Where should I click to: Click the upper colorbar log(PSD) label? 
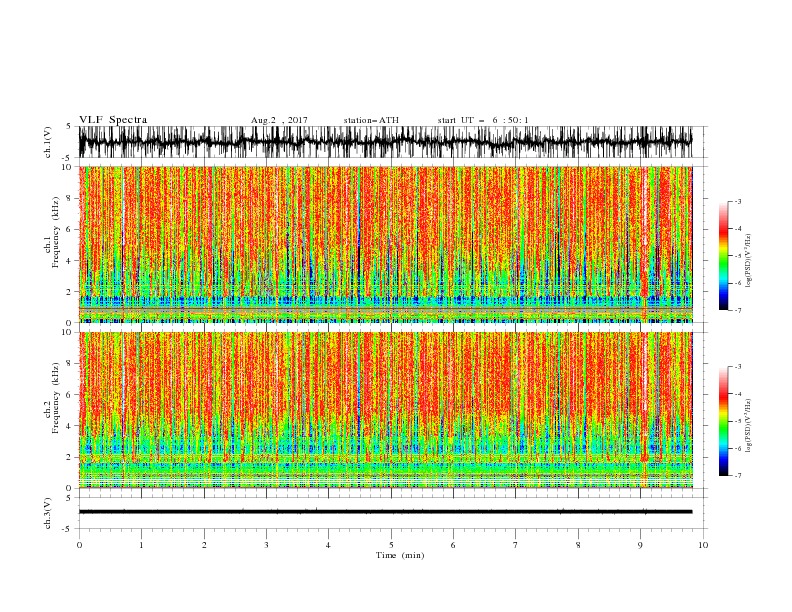coord(749,261)
